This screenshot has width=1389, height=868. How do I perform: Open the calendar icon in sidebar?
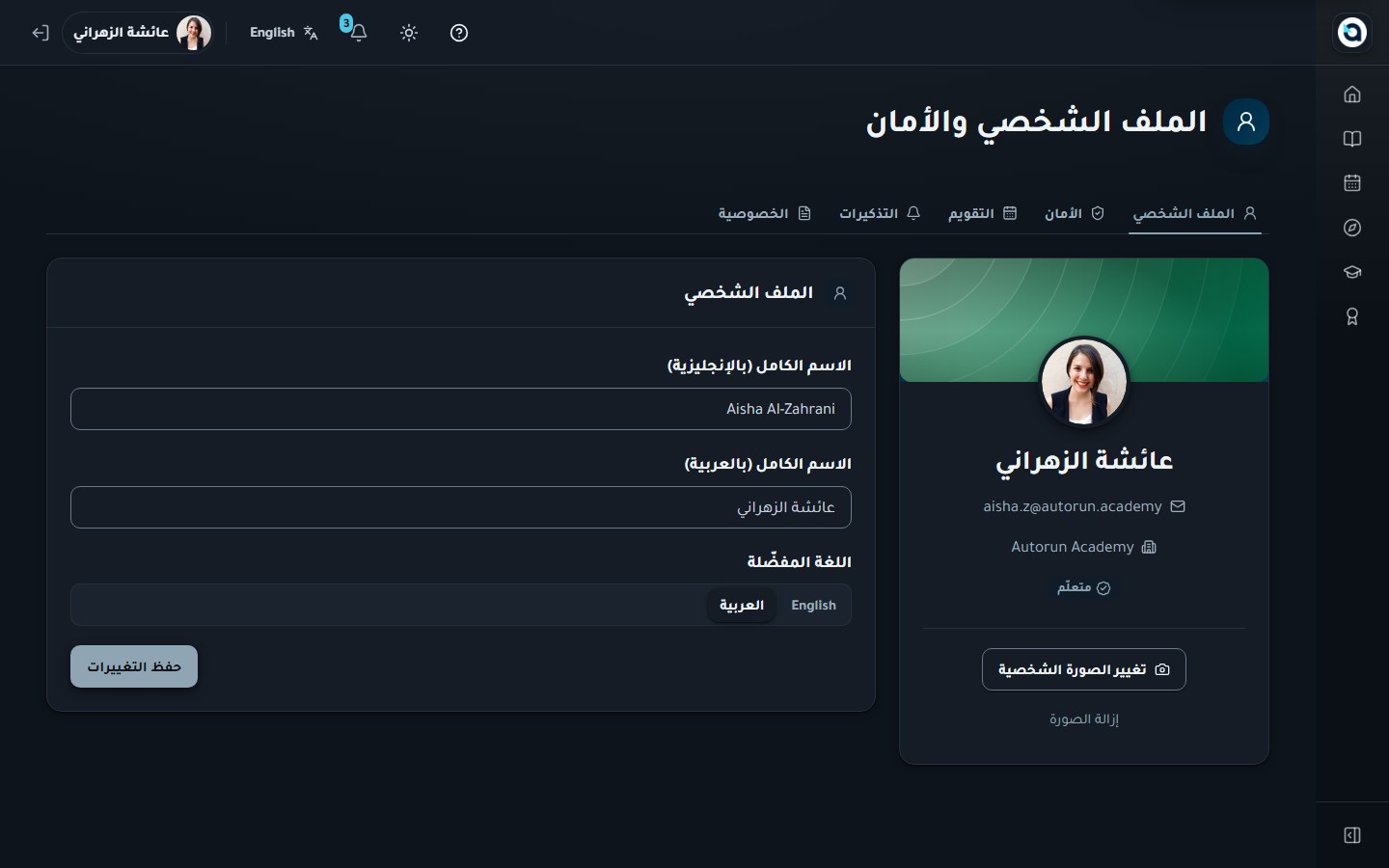pyautogui.click(x=1351, y=183)
